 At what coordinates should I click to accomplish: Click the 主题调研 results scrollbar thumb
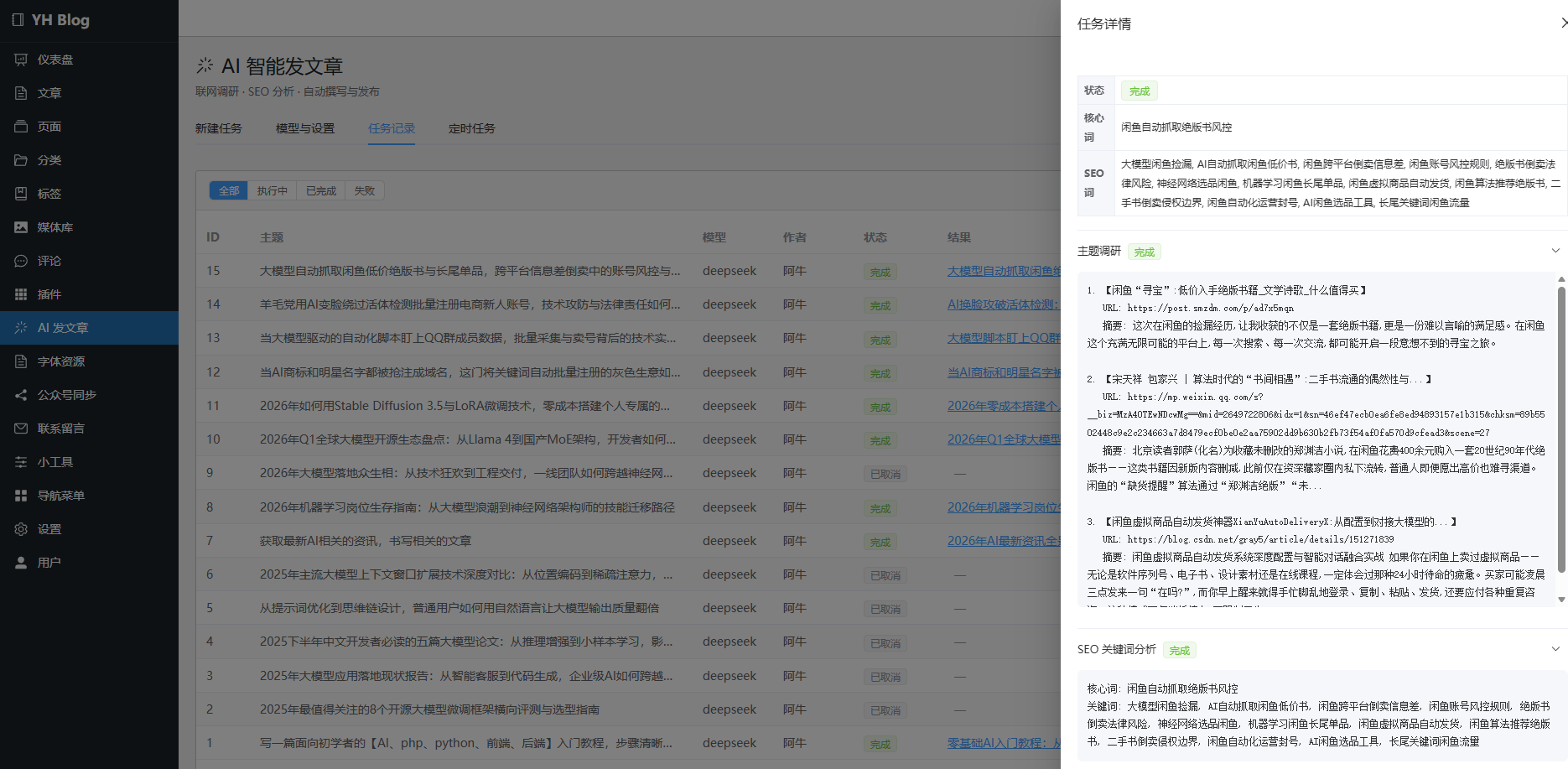tap(1561, 429)
